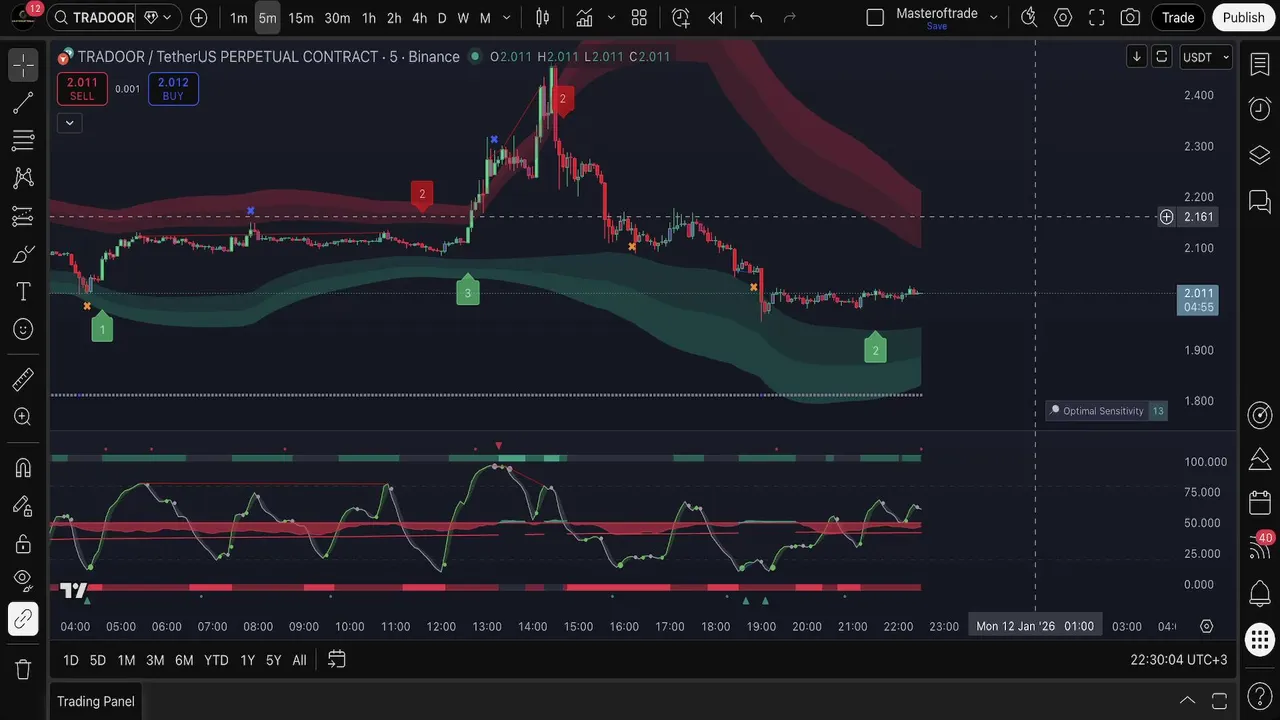Select the layout square icon
This screenshot has width=1280, height=720.
[875, 17]
